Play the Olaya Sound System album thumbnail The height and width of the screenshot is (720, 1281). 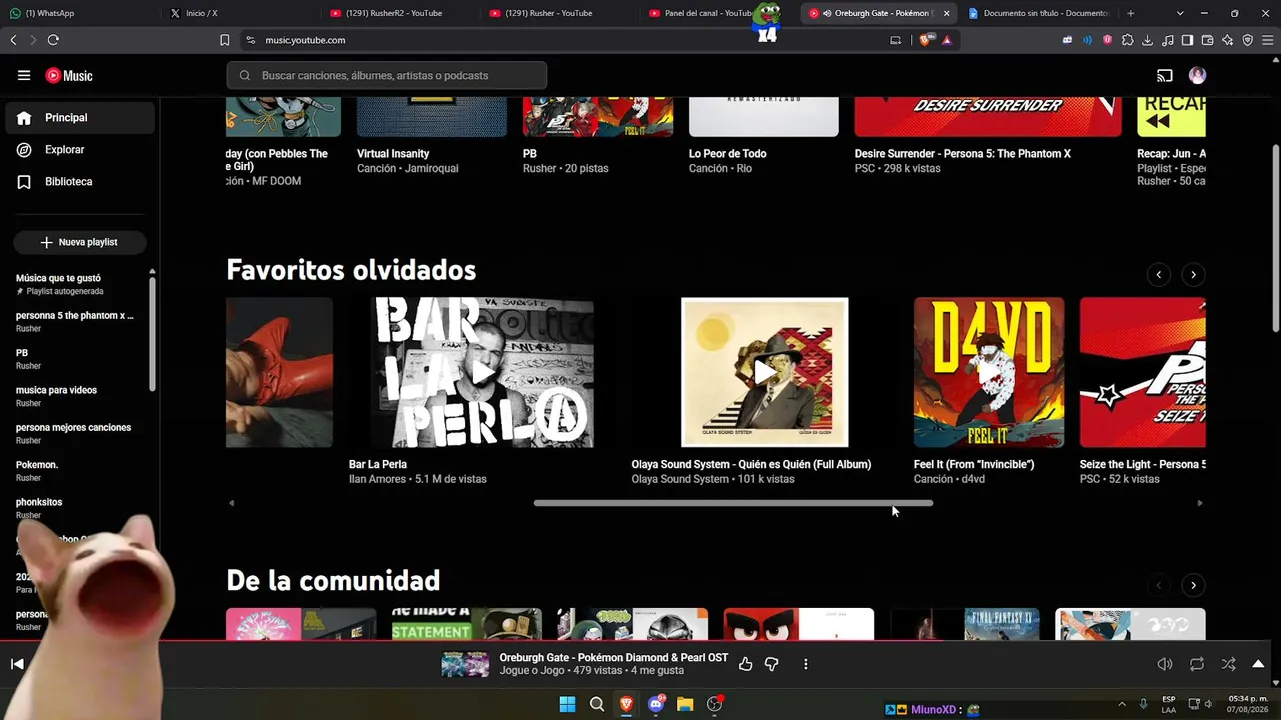[x=764, y=372]
